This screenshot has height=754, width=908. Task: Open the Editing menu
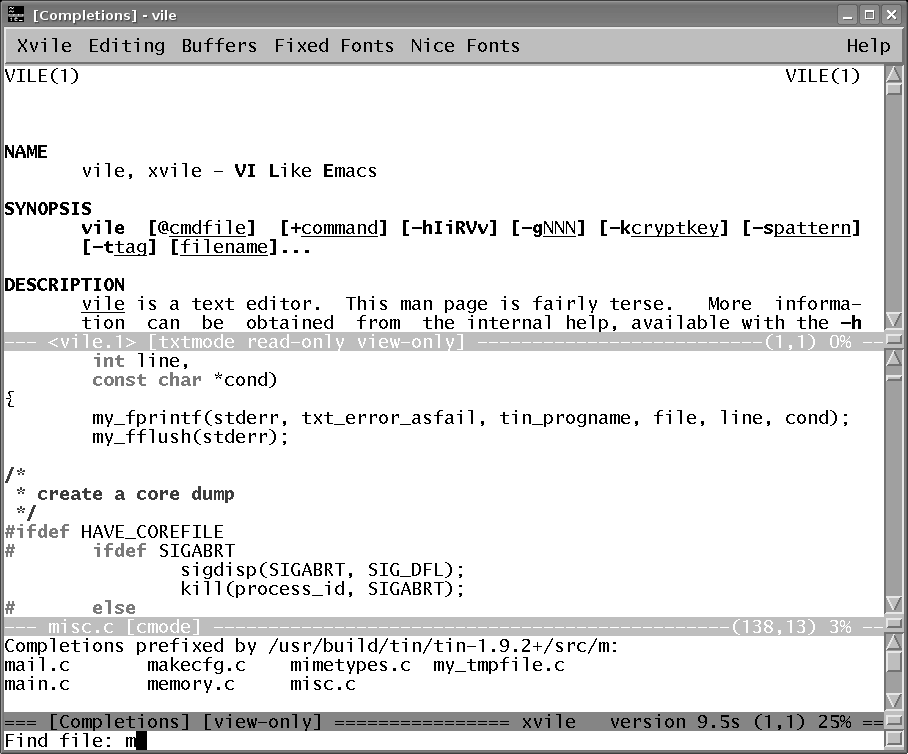pos(126,46)
